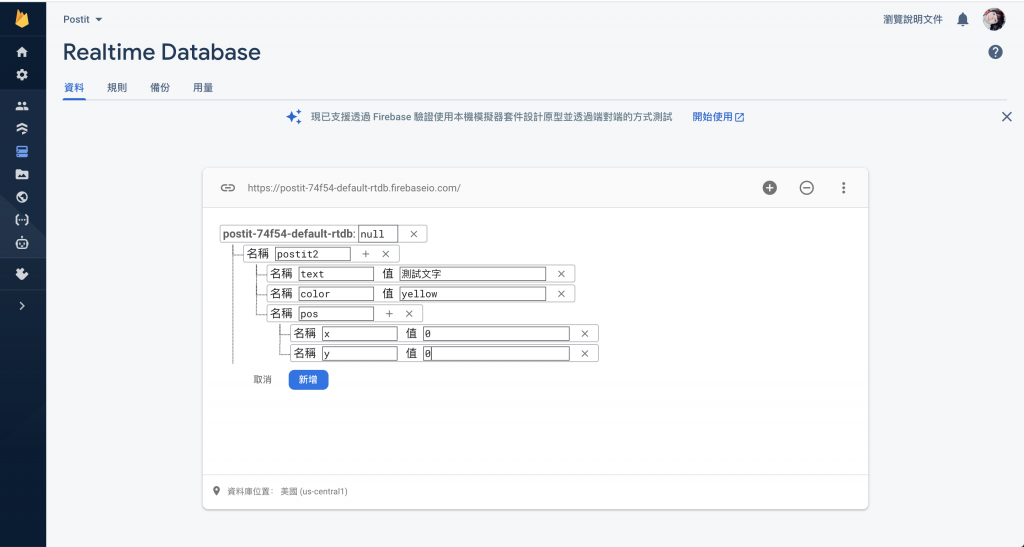Open Project Overview home icon
The height and width of the screenshot is (547, 1024).
(22, 52)
